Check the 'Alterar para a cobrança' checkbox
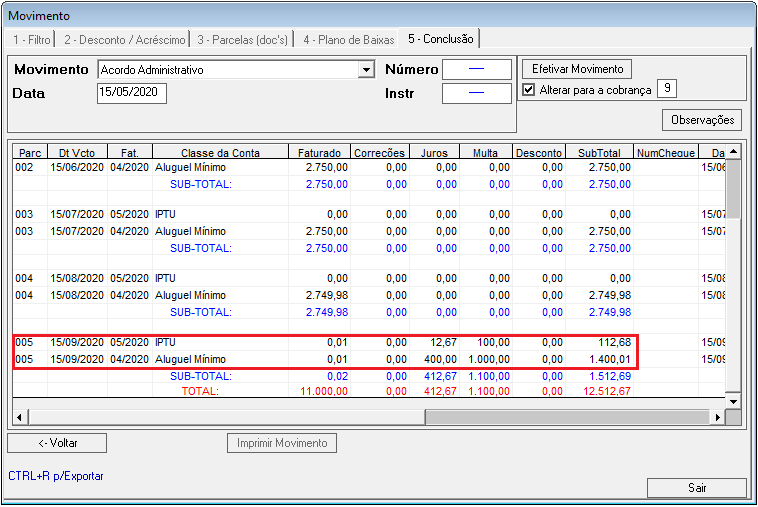Screen dimensions: 758x507 (530, 90)
